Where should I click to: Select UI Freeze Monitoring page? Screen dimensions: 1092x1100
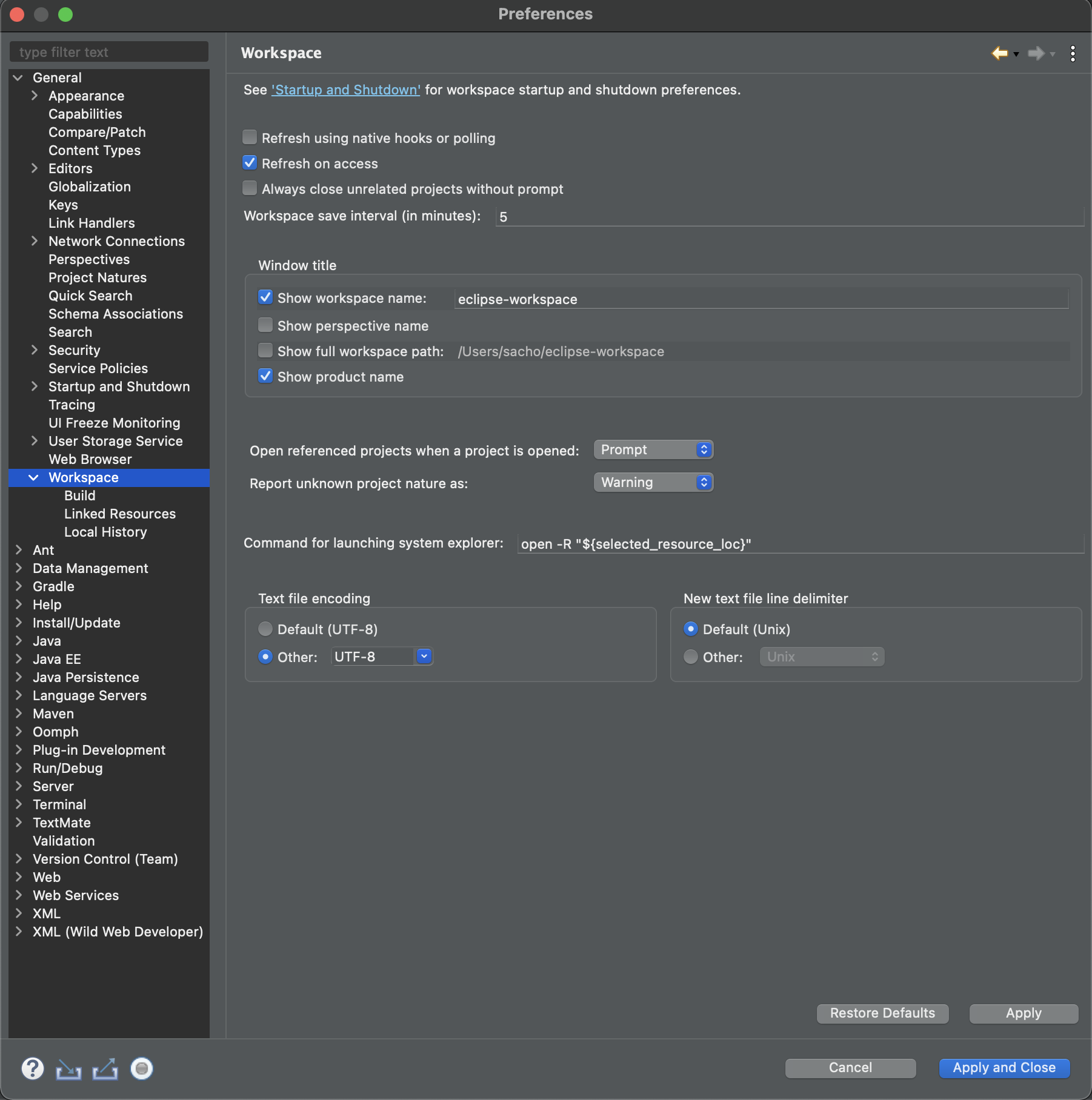[x=115, y=423]
